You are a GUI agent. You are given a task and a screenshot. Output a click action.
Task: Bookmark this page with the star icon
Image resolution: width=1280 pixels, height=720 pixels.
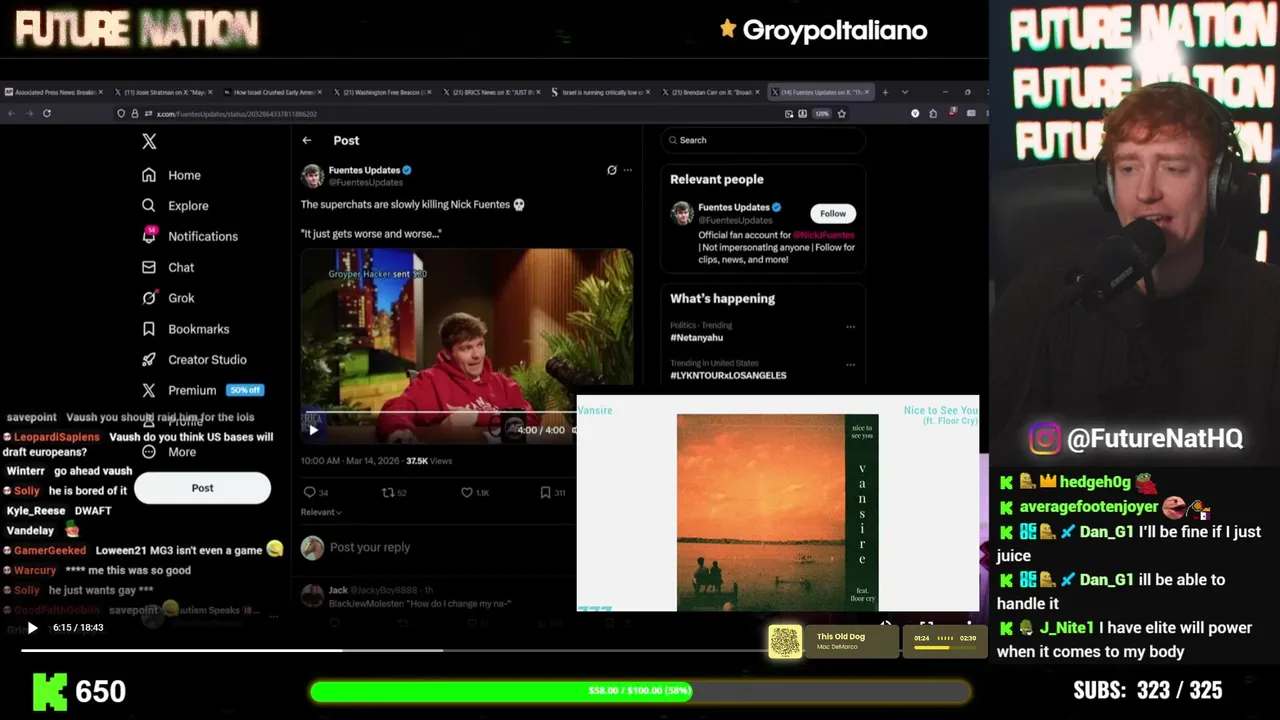(841, 114)
